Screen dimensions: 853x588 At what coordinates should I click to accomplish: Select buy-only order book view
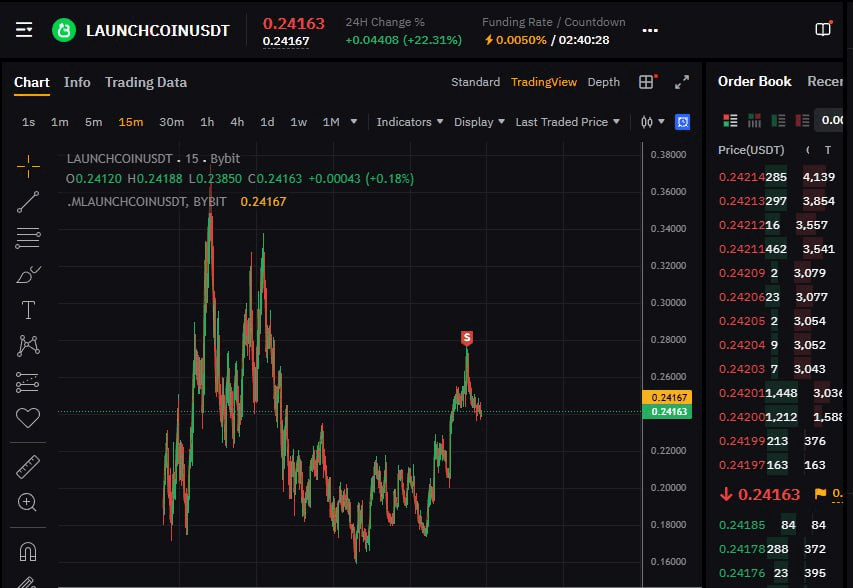778,121
